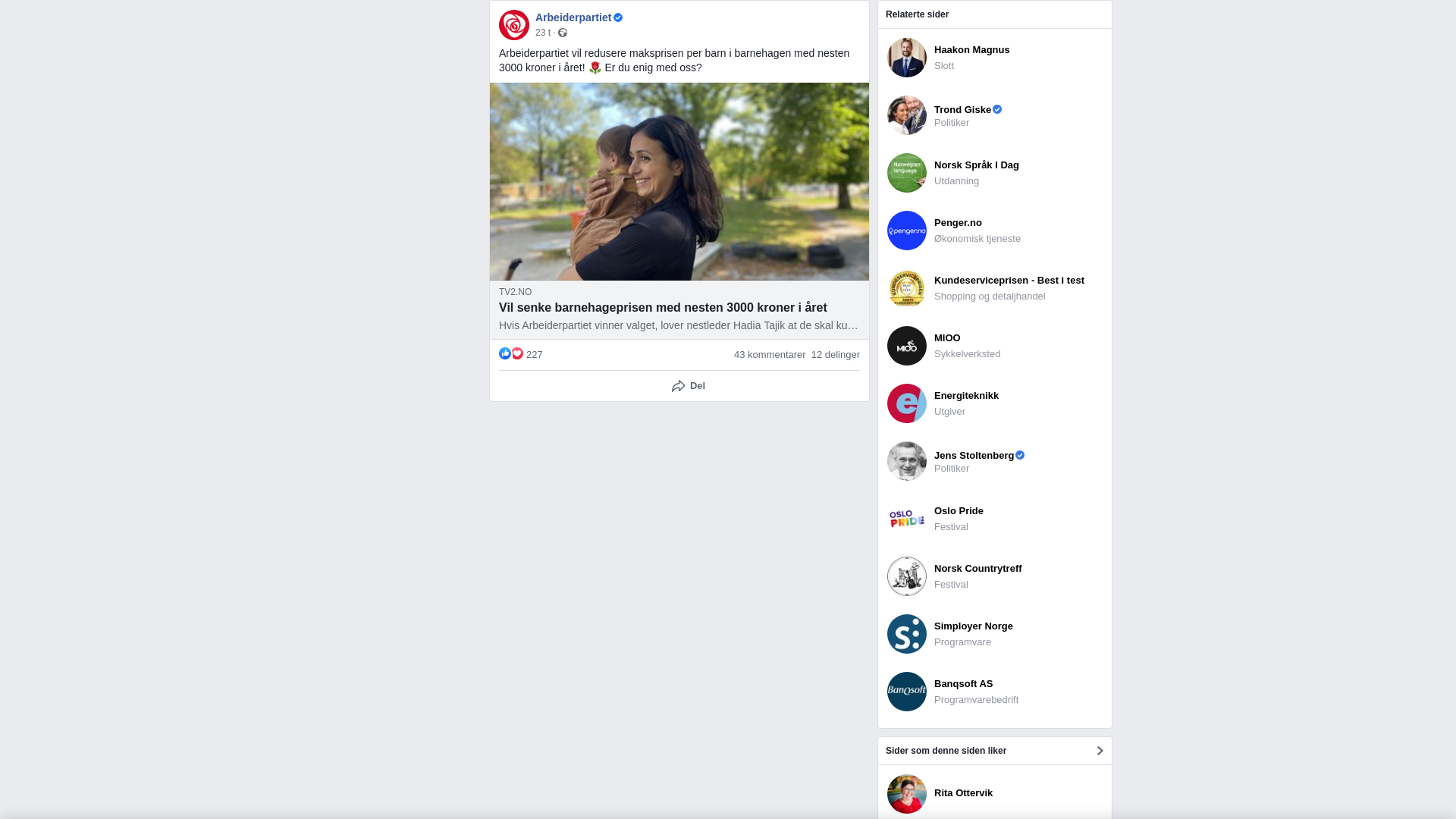Open Oslo Pride rainbow logo
Screen dimensions: 1456x819
(x=907, y=519)
